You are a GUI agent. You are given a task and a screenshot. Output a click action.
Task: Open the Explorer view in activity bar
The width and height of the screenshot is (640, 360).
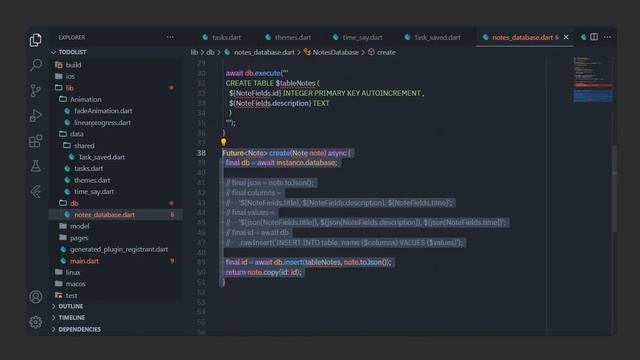(x=36, y=40)
